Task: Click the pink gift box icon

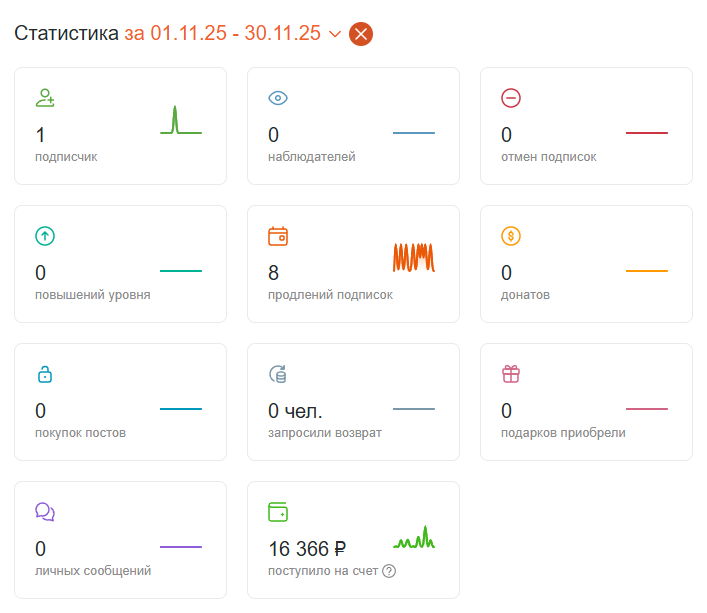Action: point(511,374)
